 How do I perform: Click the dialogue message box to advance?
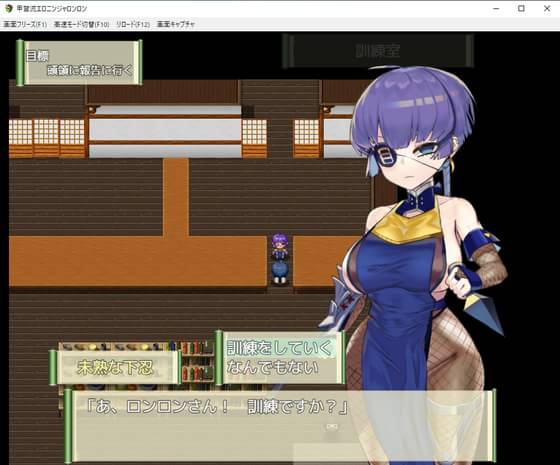pos(280,426)
